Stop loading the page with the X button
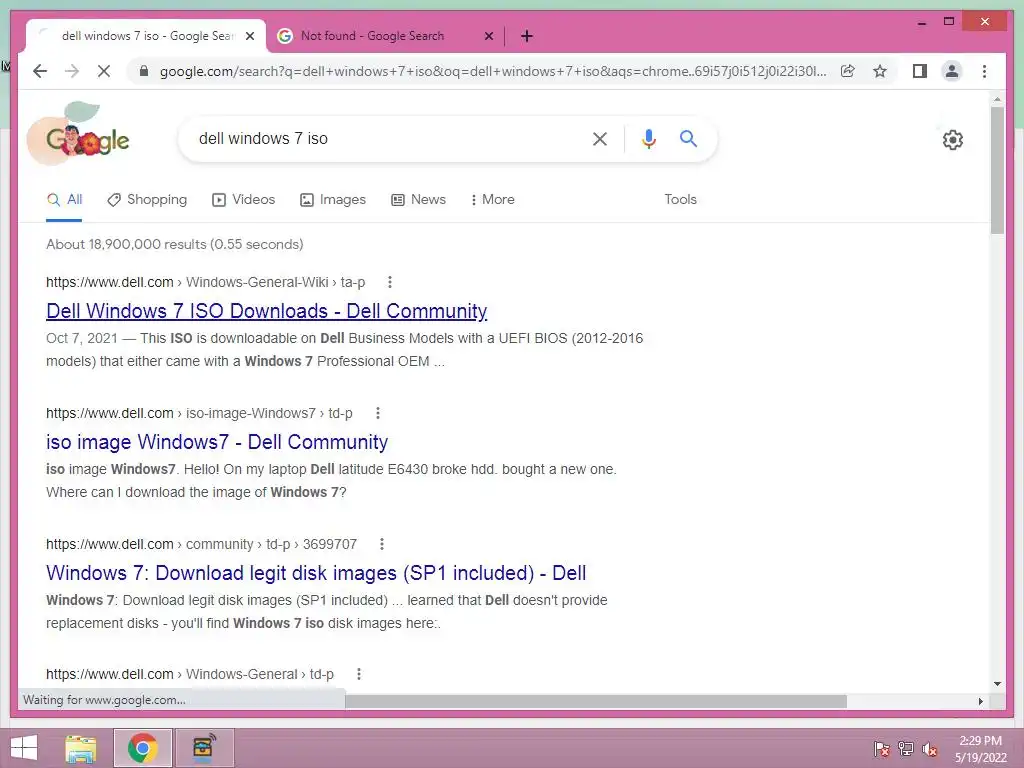 [104, 71]
